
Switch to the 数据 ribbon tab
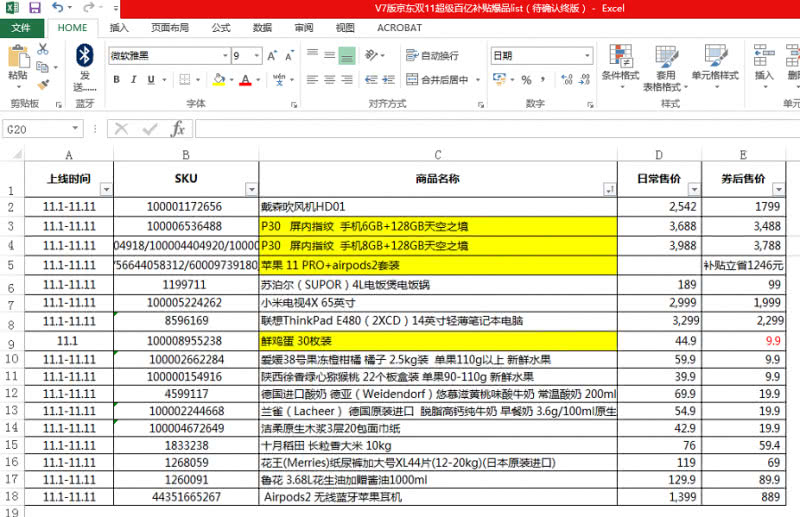point(262,28)
